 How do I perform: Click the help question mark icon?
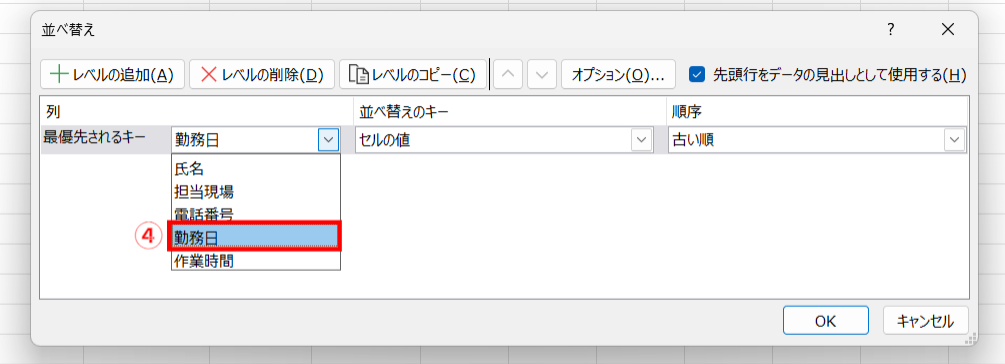[890, 29]
